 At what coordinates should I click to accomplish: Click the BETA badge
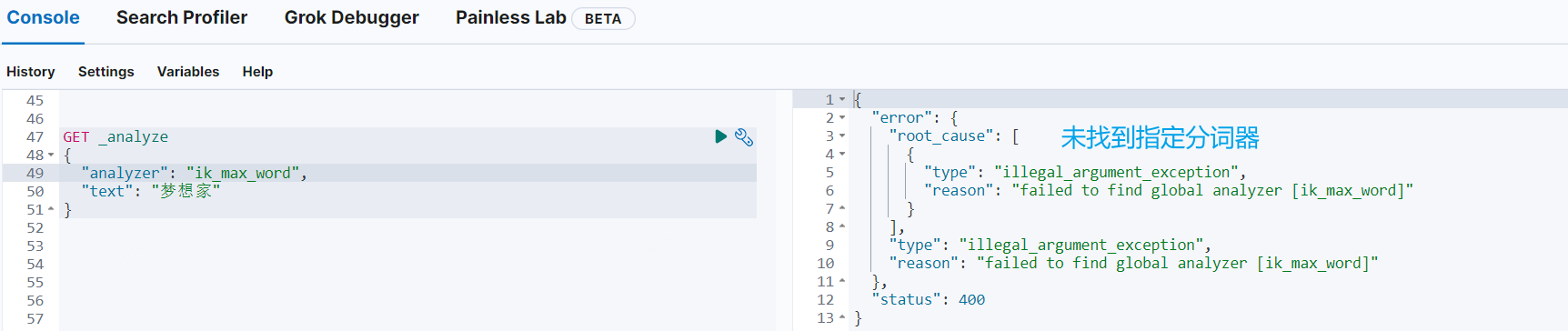point(603,18)
